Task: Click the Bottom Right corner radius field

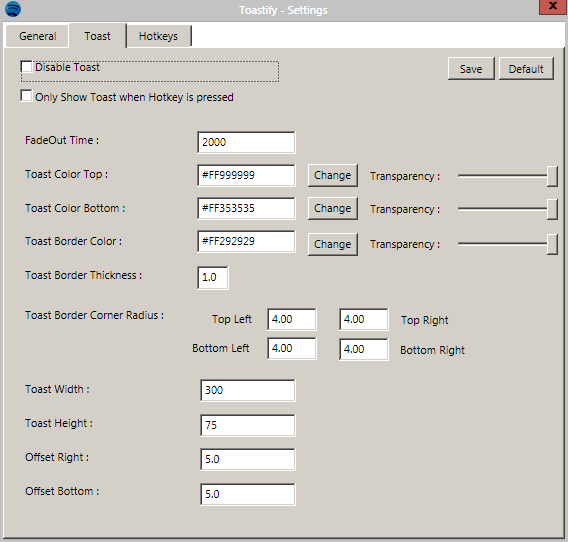Action: pyautogui.click(x=364, y=349)
